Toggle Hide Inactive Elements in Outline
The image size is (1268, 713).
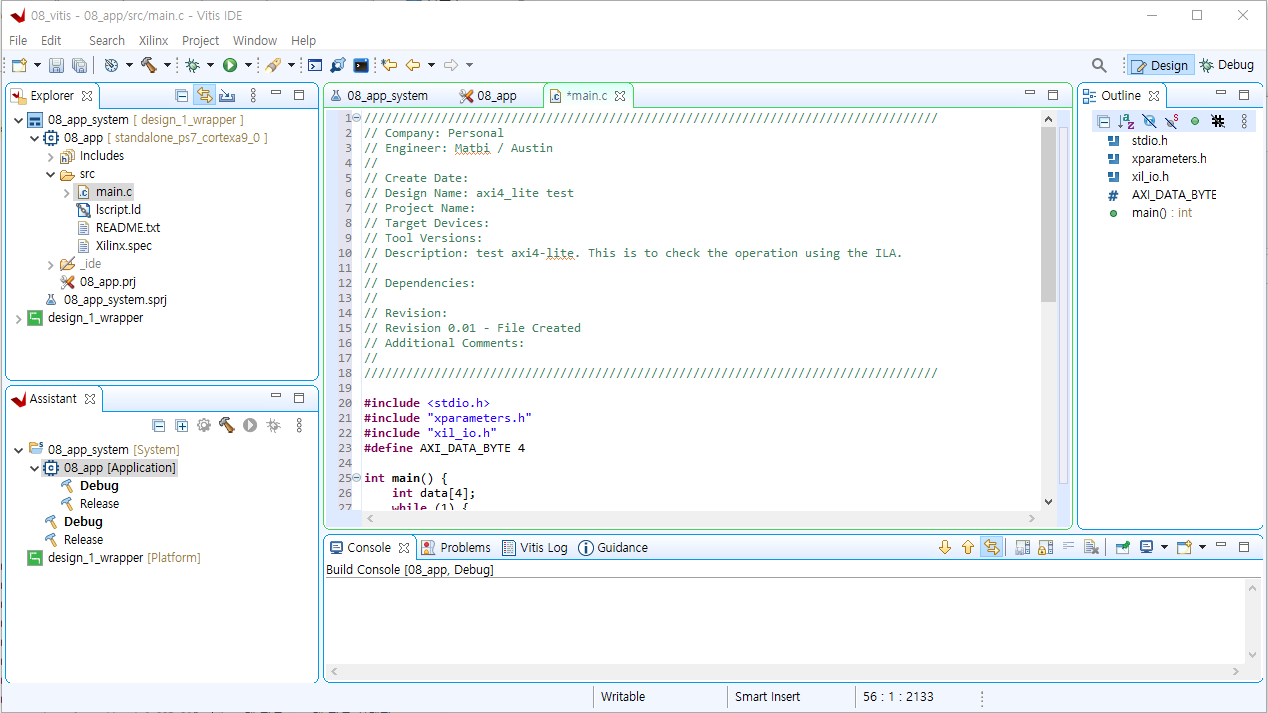point(1217,121)
